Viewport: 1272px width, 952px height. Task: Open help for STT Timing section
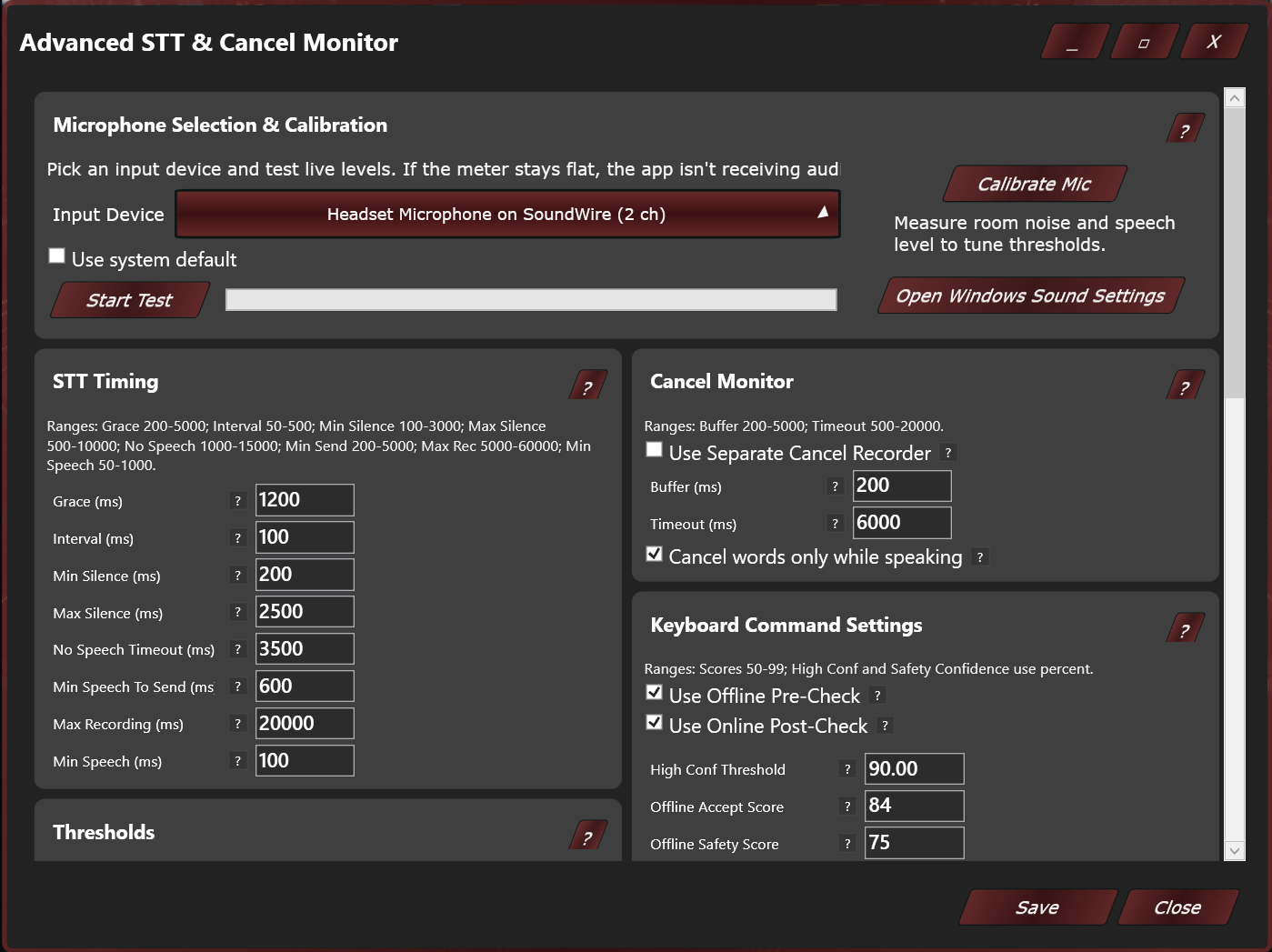tap(588, 386)
